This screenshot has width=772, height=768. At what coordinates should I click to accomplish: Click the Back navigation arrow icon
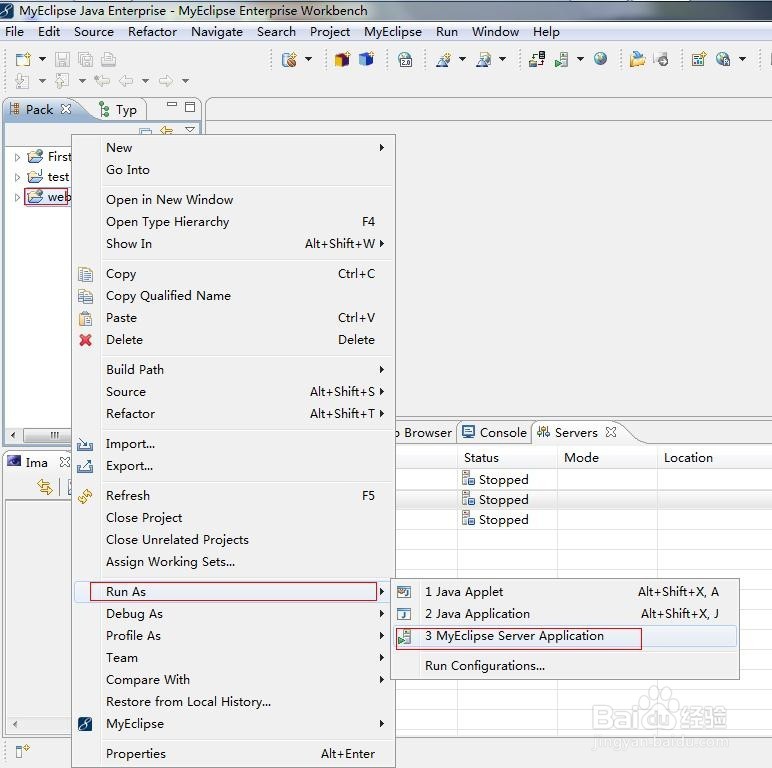[x=126, y=80]
